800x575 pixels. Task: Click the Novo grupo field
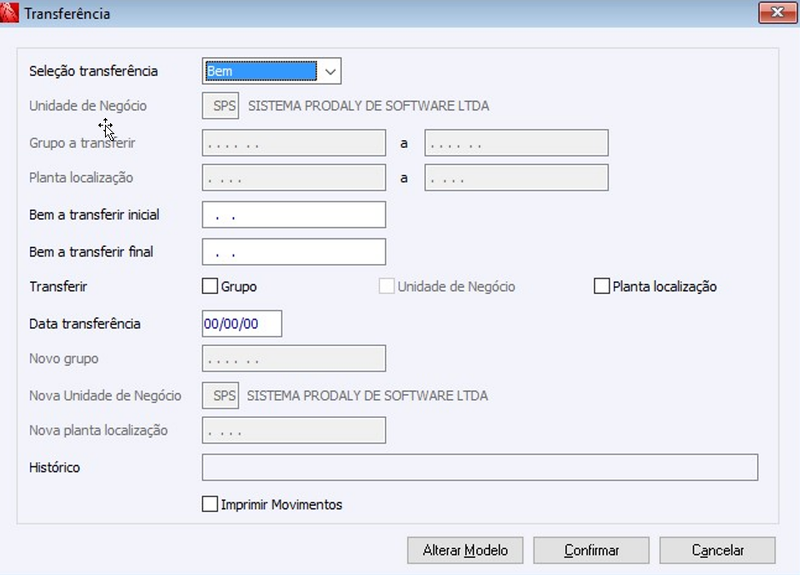click(294, 358)
